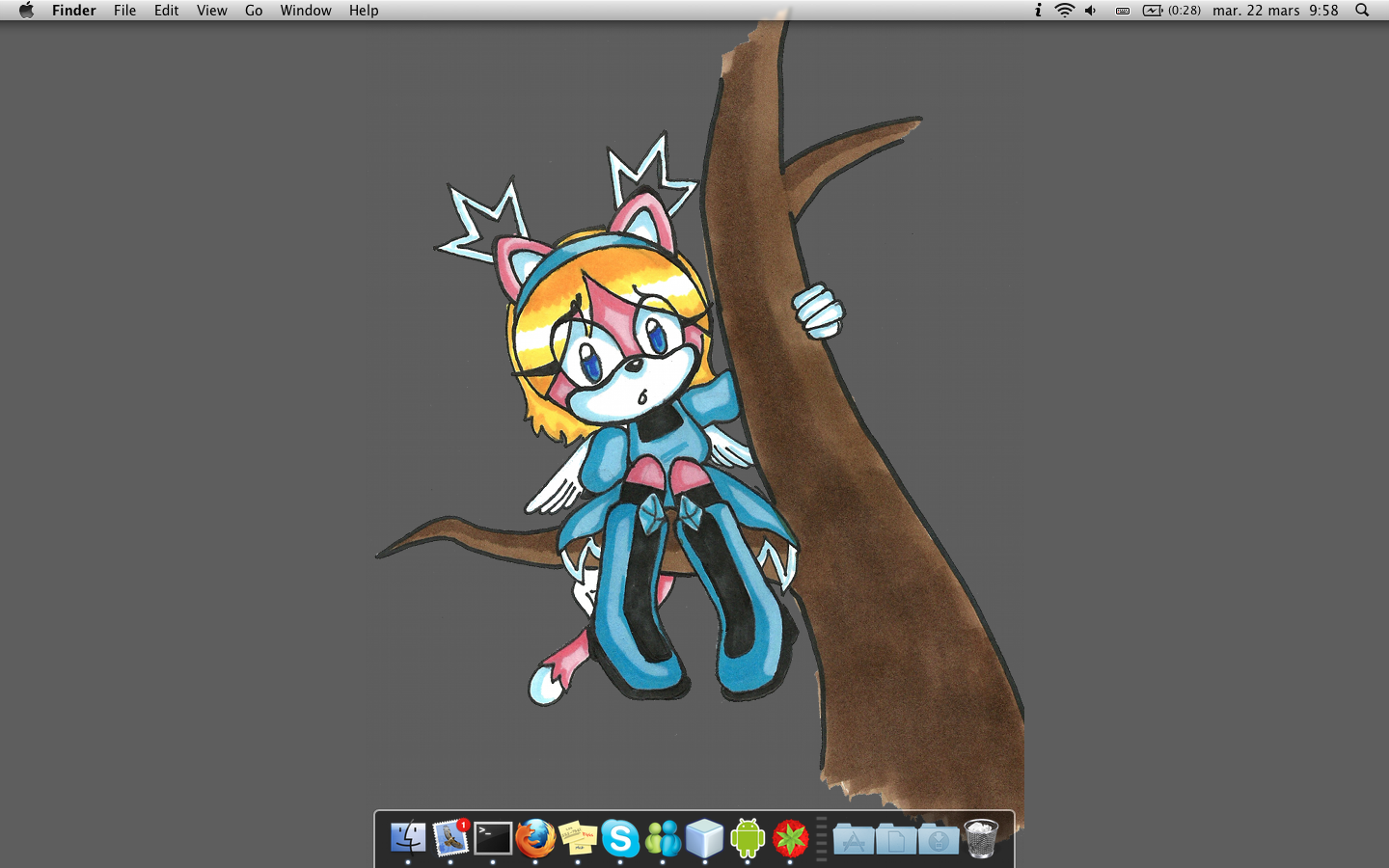Open the Trash in the dock
This screenshot has height=868, width=1389.
(981, 838)
